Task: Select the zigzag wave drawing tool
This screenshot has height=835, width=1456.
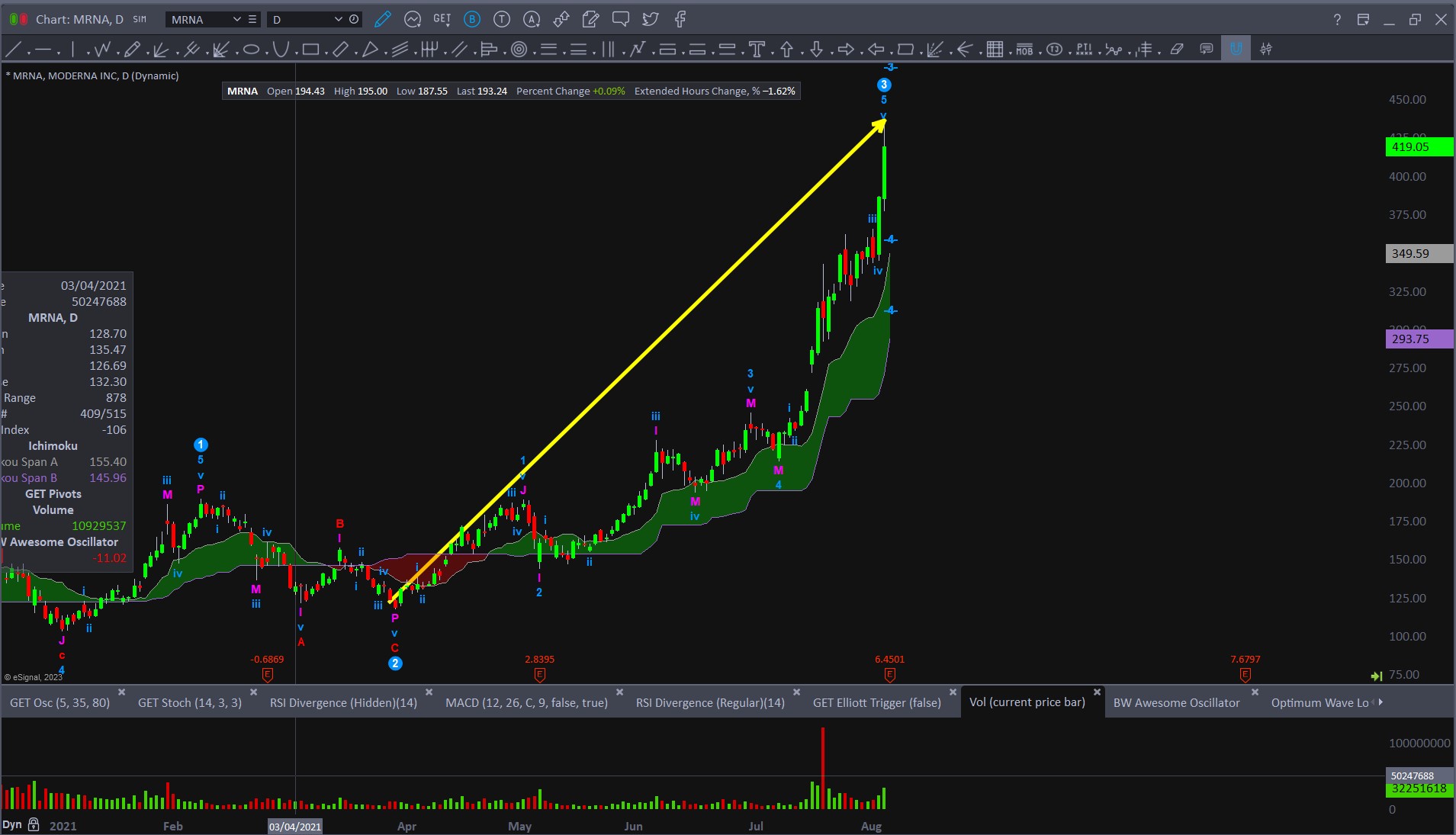Action: coord(102,50)
